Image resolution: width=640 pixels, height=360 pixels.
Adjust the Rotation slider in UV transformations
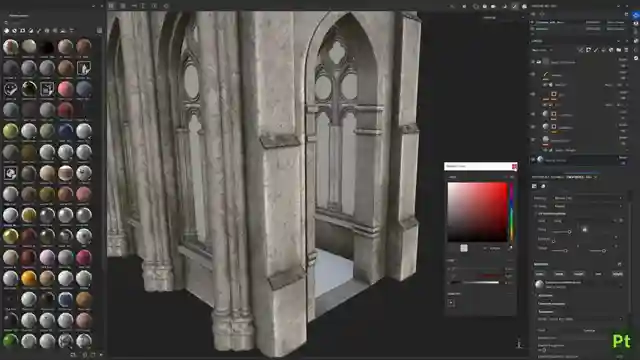coord(554,241)
